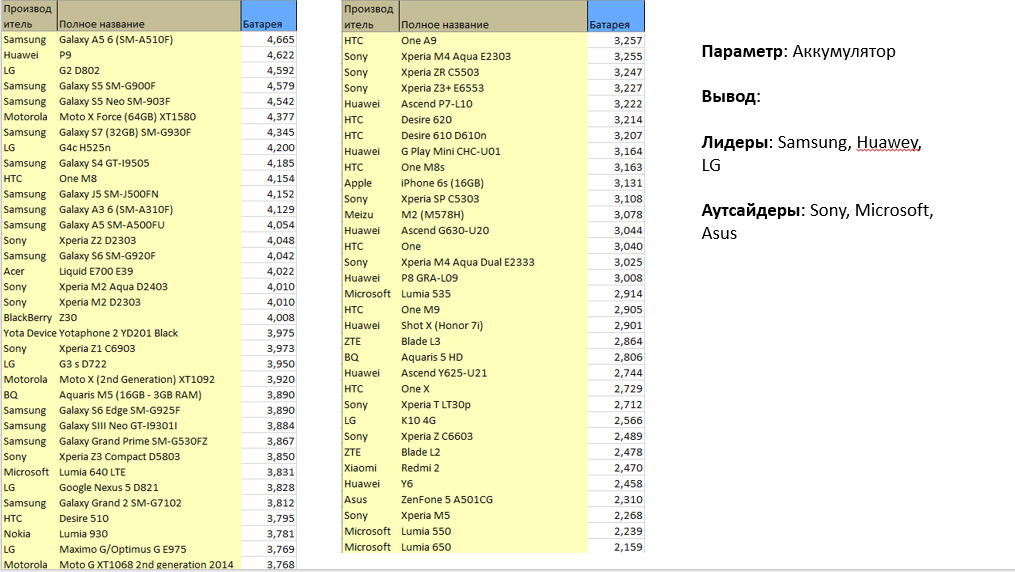Select 'Moto X (2nd Generation) XT1092' cell
Viewport: 1015px width, 572px height.
click(149, 380)
